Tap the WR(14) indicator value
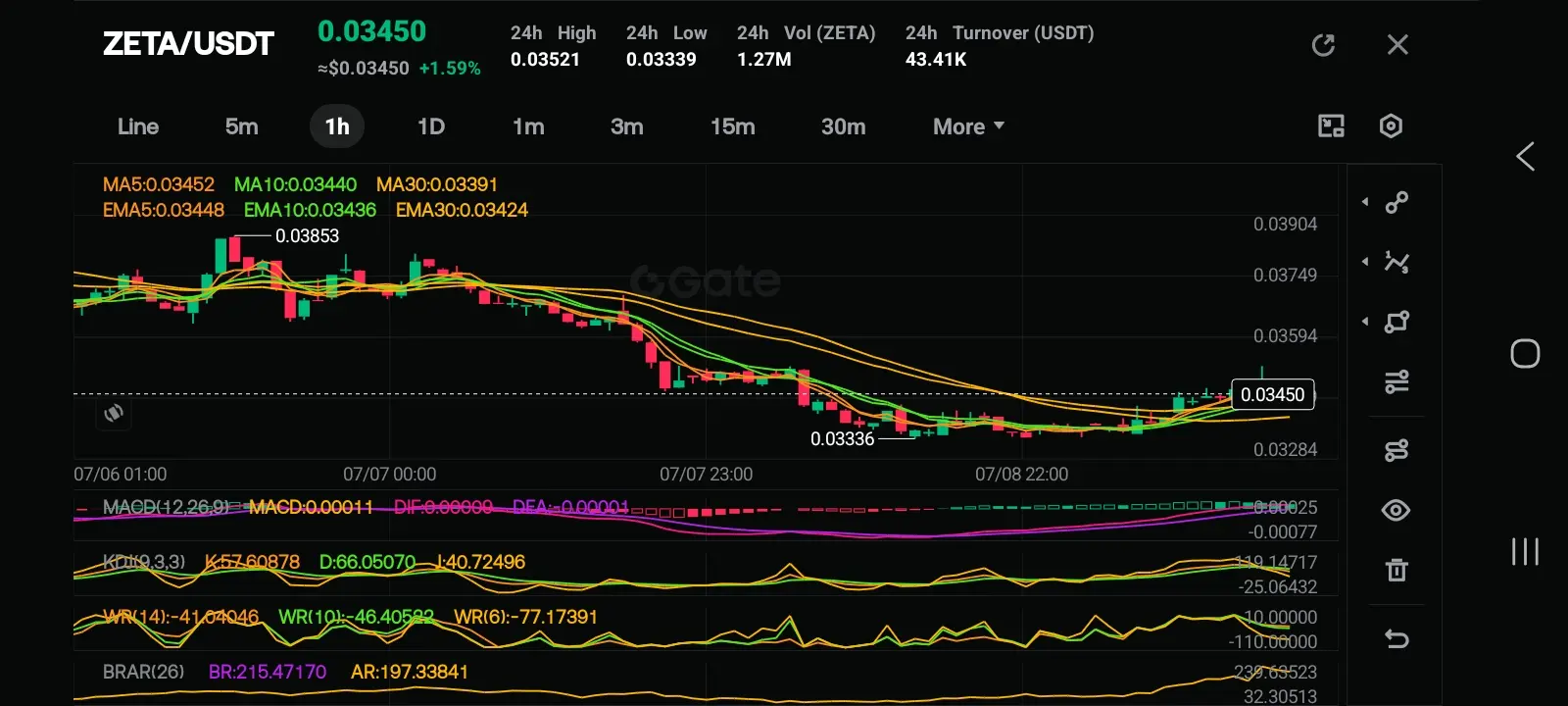This screenshot has height=706, width=1568. point(181,617)
